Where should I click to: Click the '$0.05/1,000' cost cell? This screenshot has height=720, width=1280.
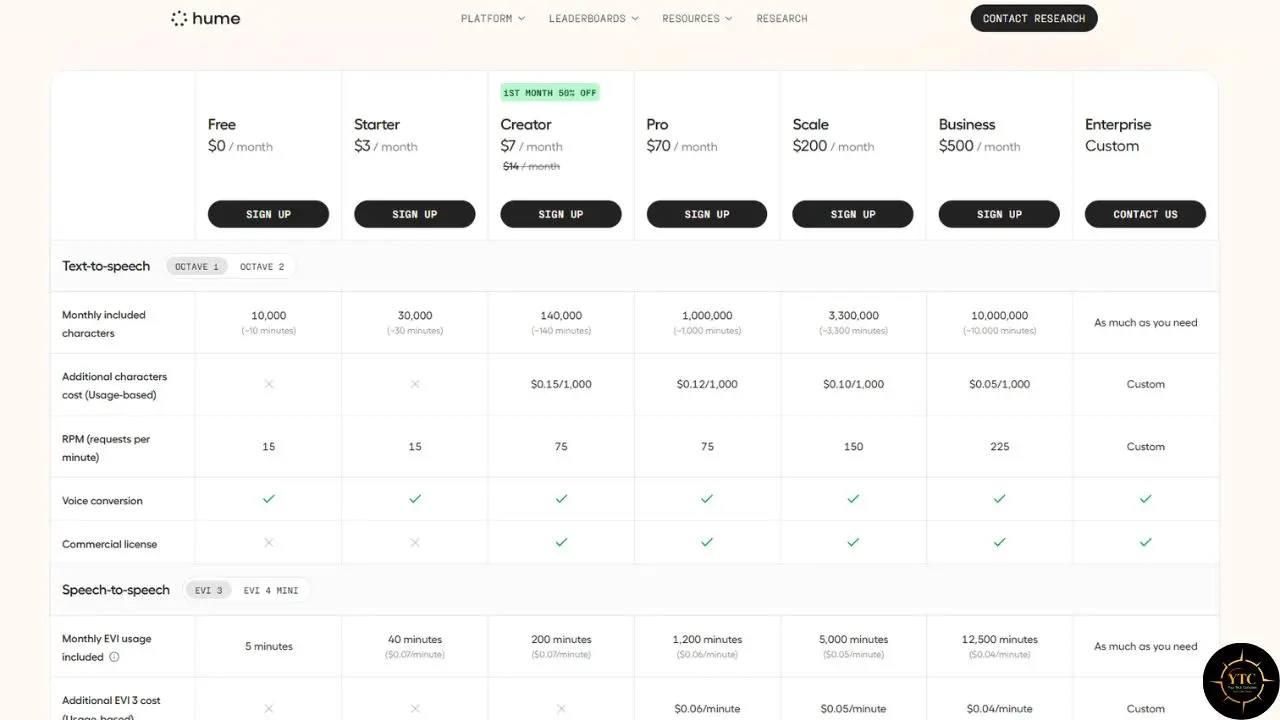pos(999,384)
